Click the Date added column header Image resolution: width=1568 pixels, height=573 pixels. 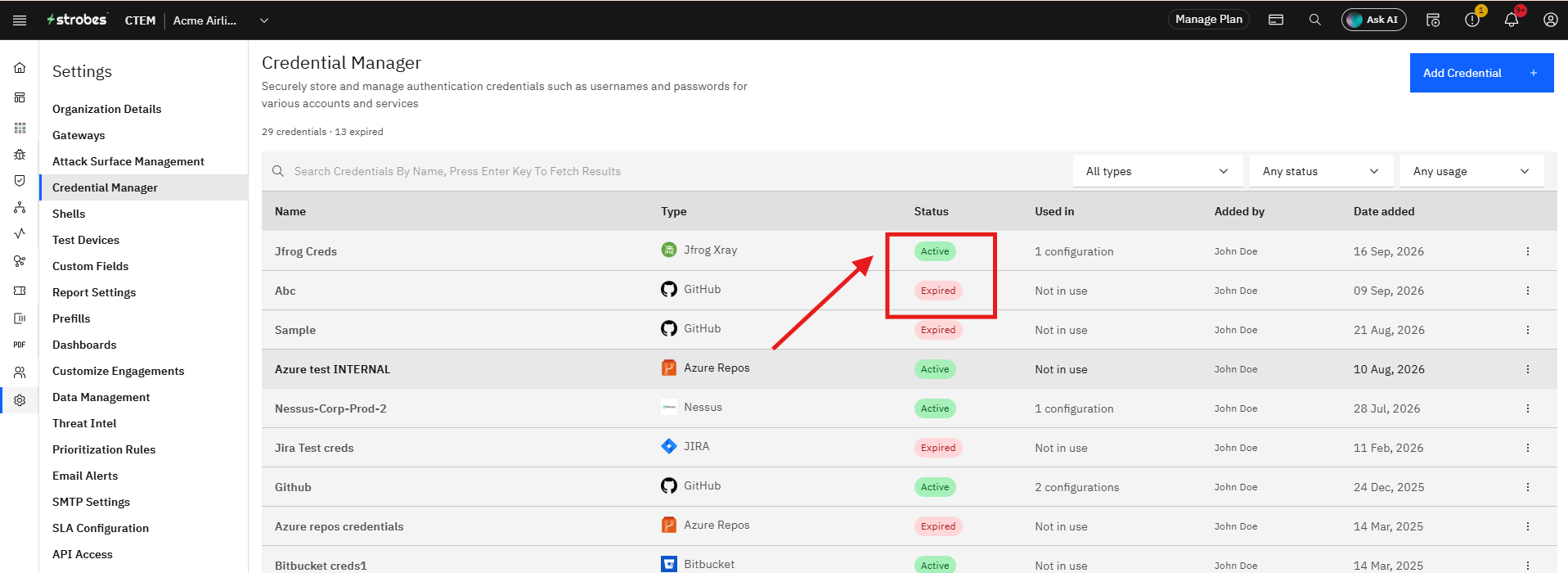tap(1384, 211)
